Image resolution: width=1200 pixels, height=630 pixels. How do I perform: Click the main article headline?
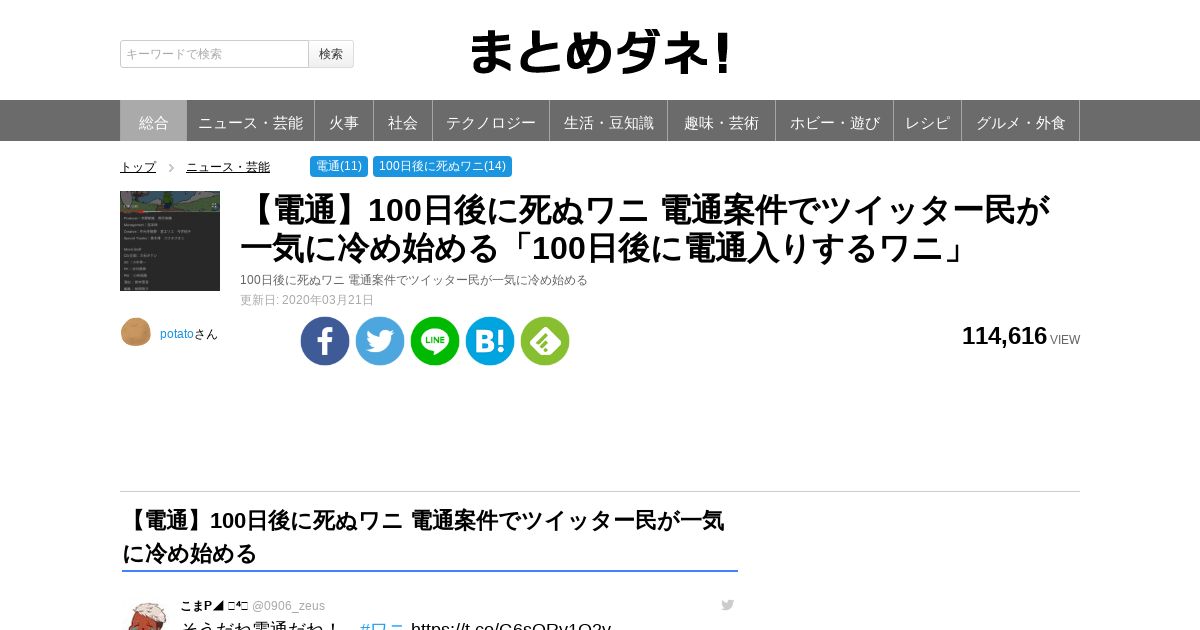(x=645, y=229)
